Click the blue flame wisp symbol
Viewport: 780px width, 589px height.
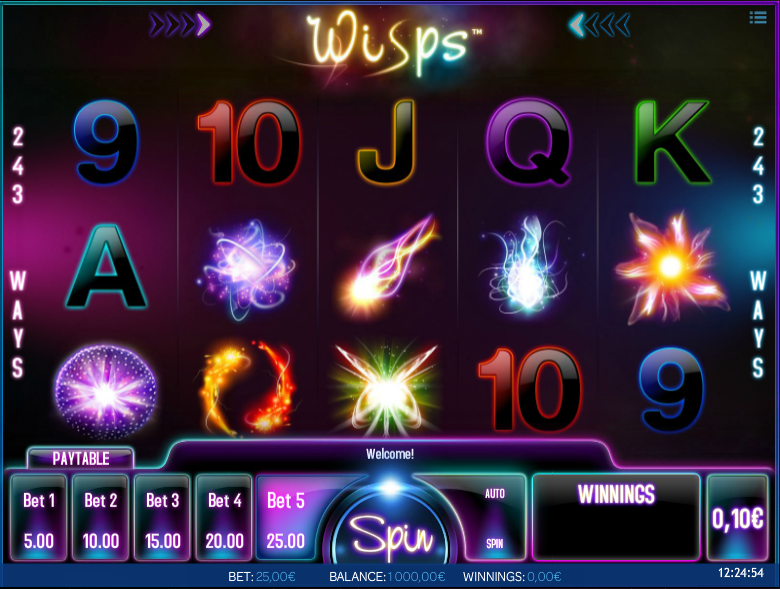525,267
